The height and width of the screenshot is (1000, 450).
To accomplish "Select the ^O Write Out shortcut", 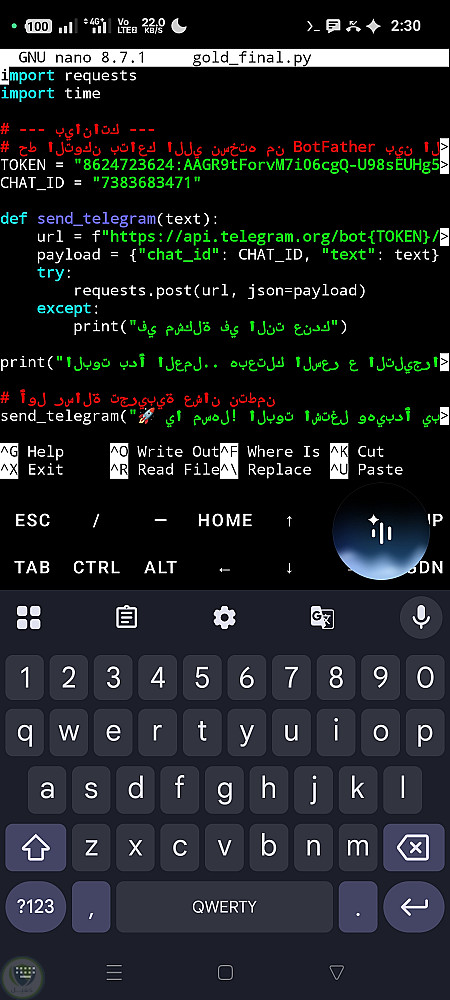I will tap(164, 452).
